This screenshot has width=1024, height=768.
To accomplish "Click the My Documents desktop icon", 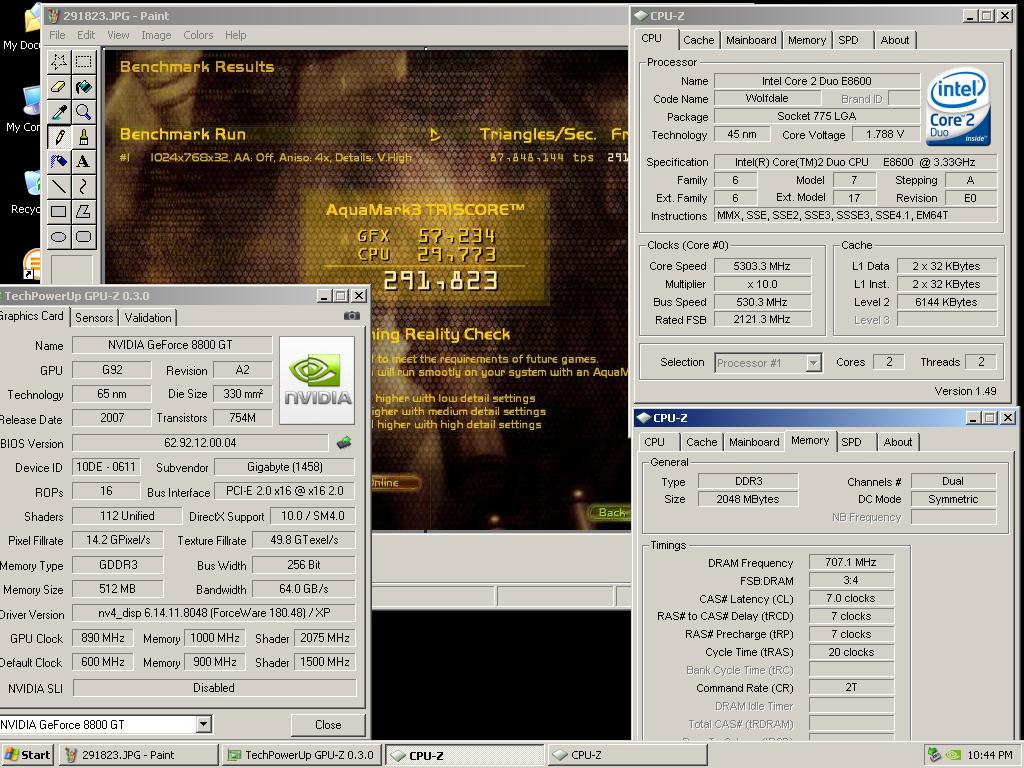I will 22,29.
